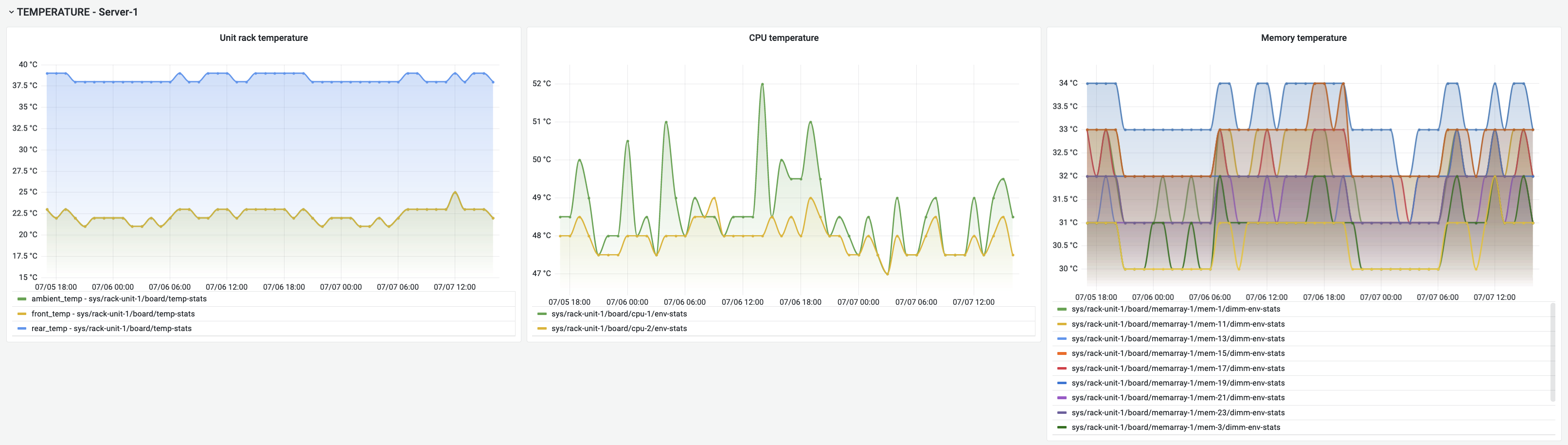Click the dark green mem-3 legend color icon
The height and width of the screenshot is (445, 1568).
tap(1063, 427)
